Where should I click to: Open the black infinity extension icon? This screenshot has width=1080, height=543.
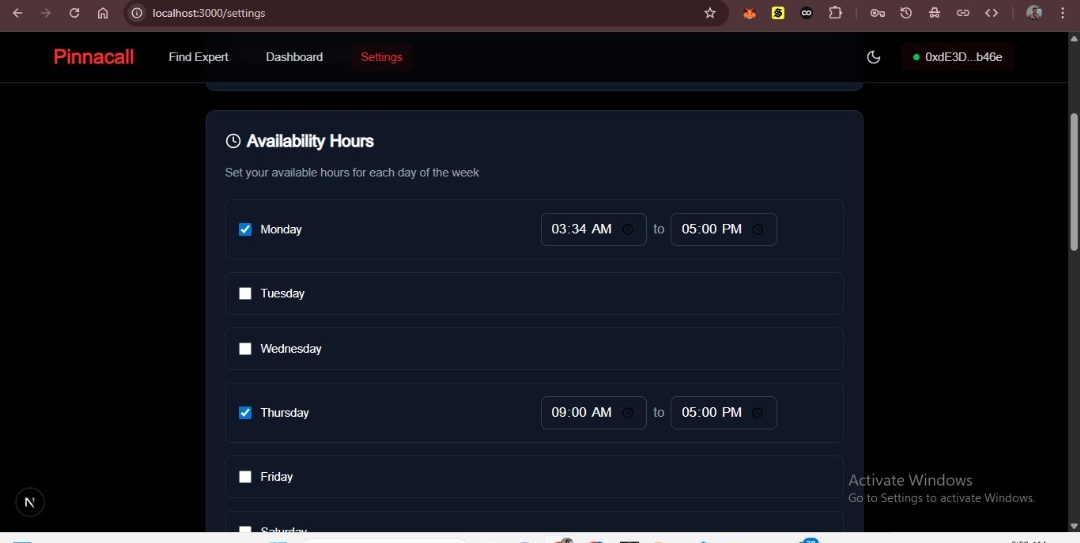[806, 13]
